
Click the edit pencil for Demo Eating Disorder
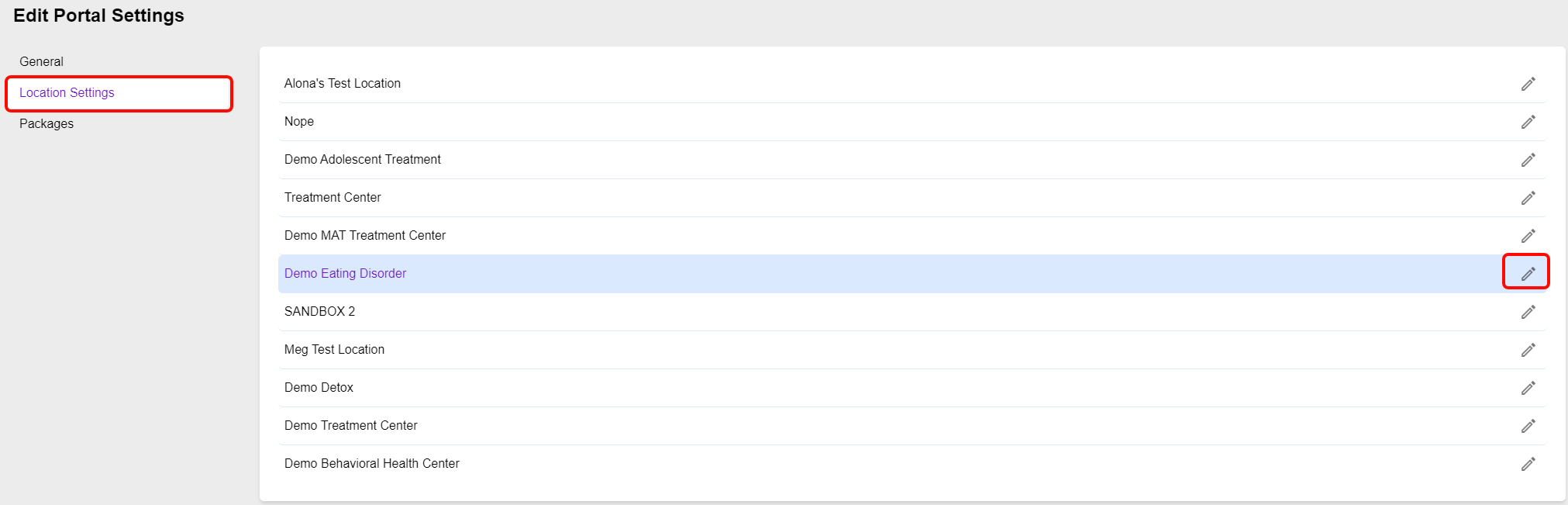1528,274
